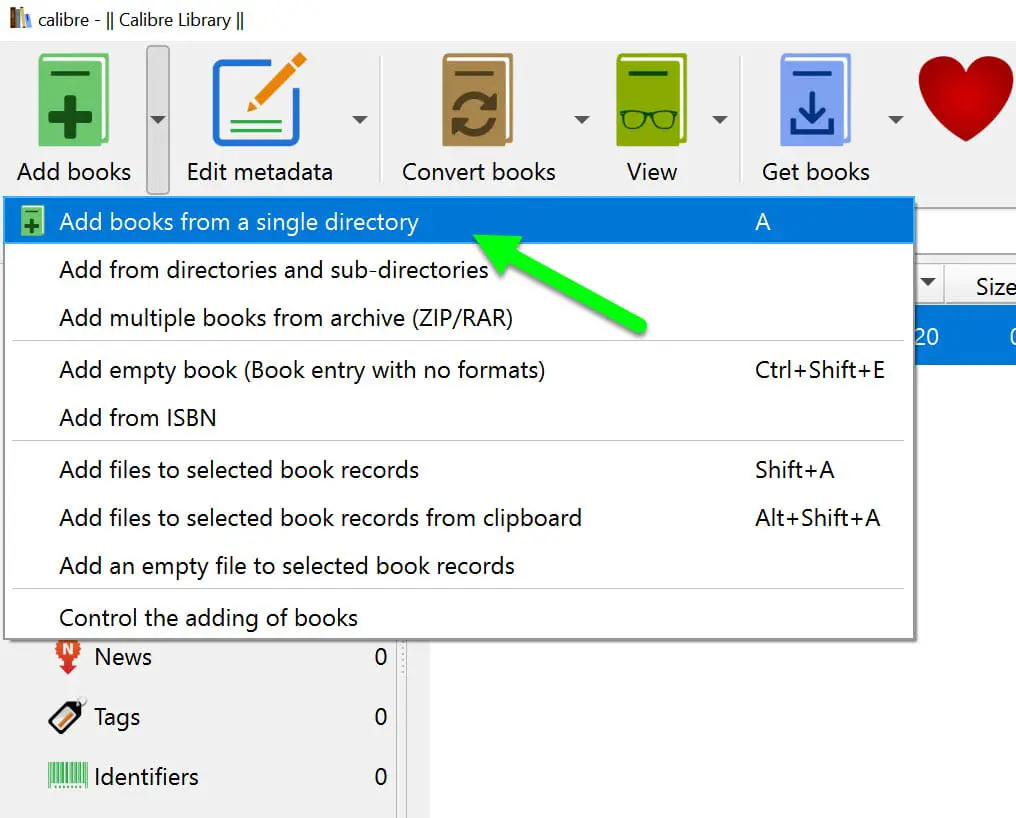Expand the Convert books dropdown arrow
This screenshot has width=1016, height=818.
pos(582,120)
